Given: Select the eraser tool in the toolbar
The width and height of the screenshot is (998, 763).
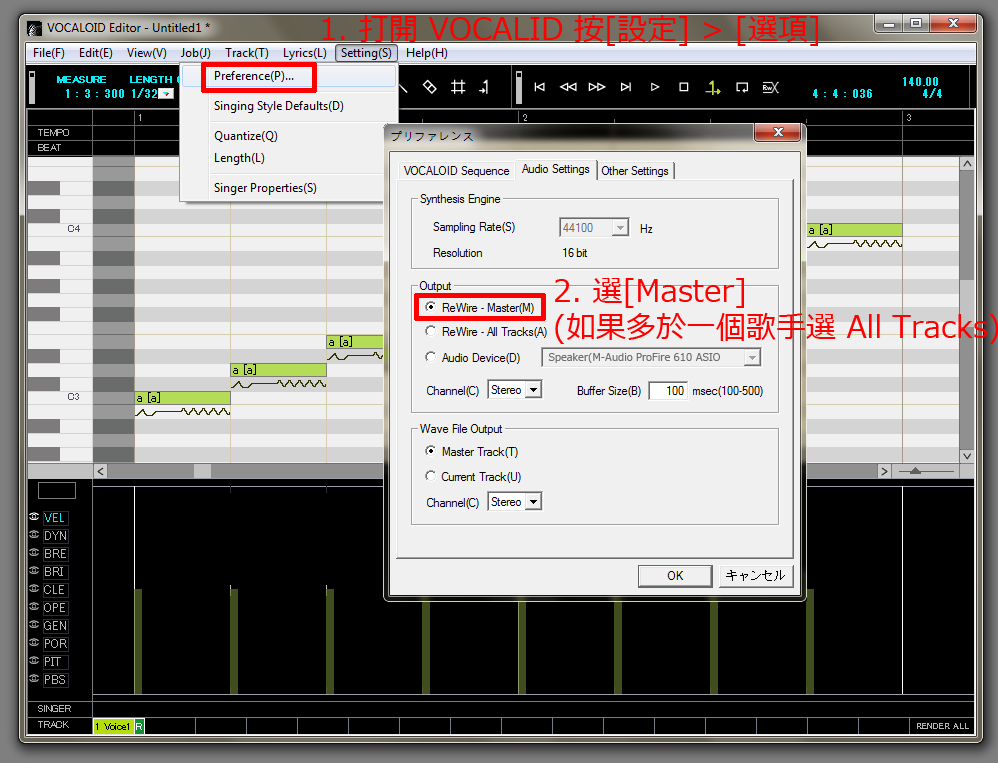Looking at the screenshot, I should (x=430, y=87).
